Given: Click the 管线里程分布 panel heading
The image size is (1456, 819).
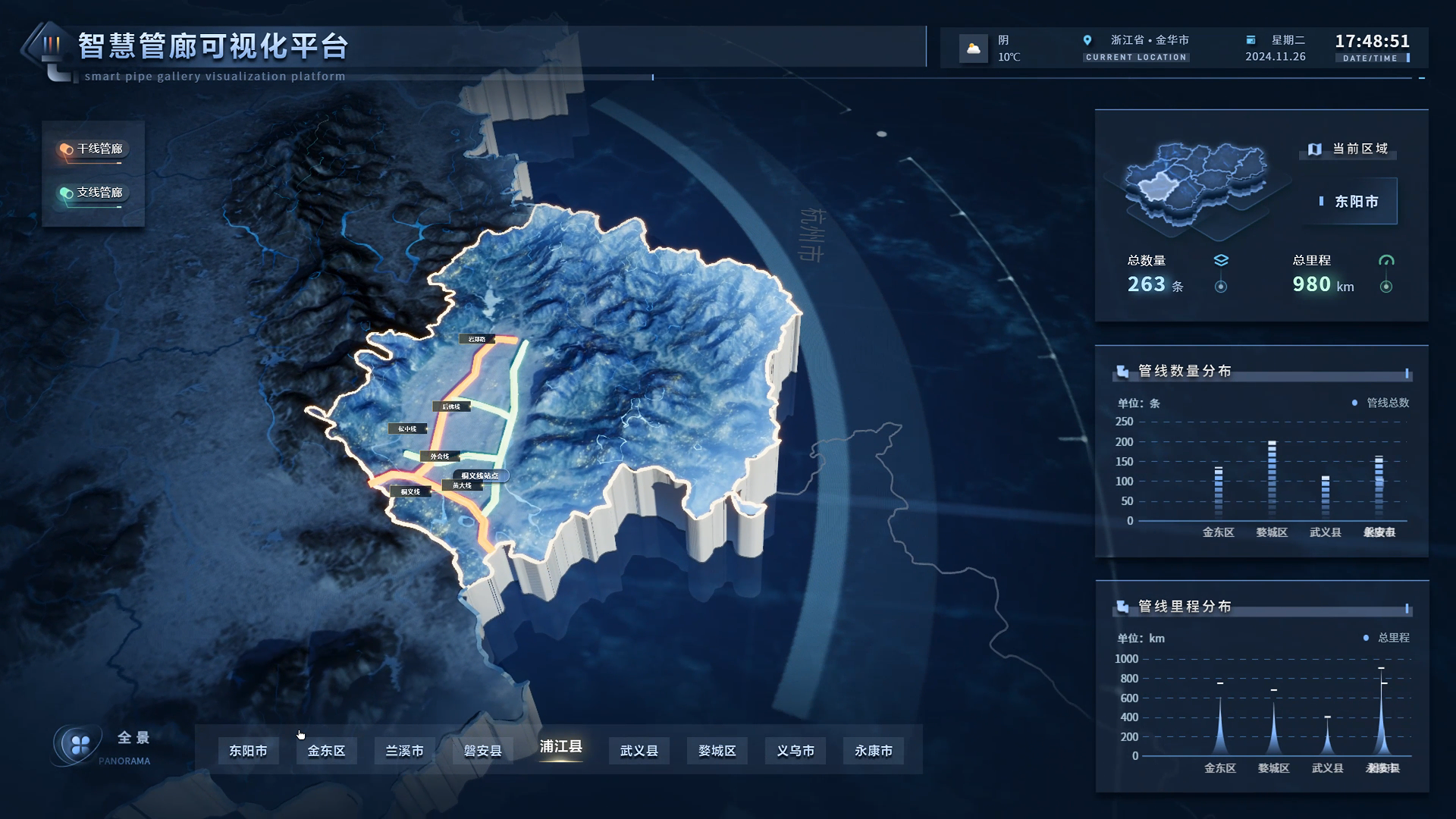Looking at the screenshot, I should coord(1185,607).
